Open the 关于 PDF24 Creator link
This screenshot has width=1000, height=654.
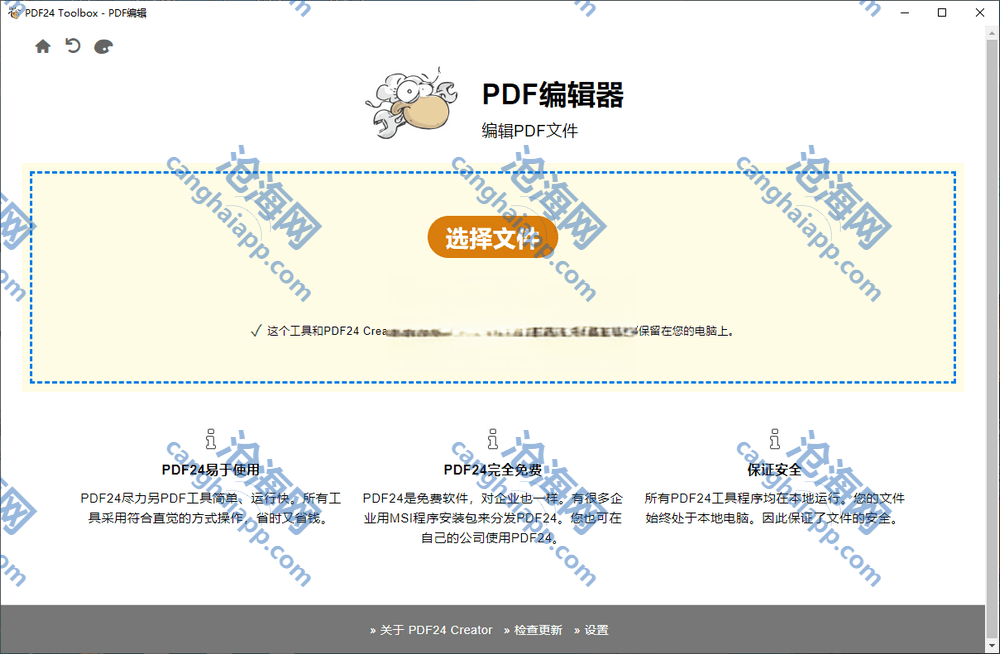coord(432,630)
